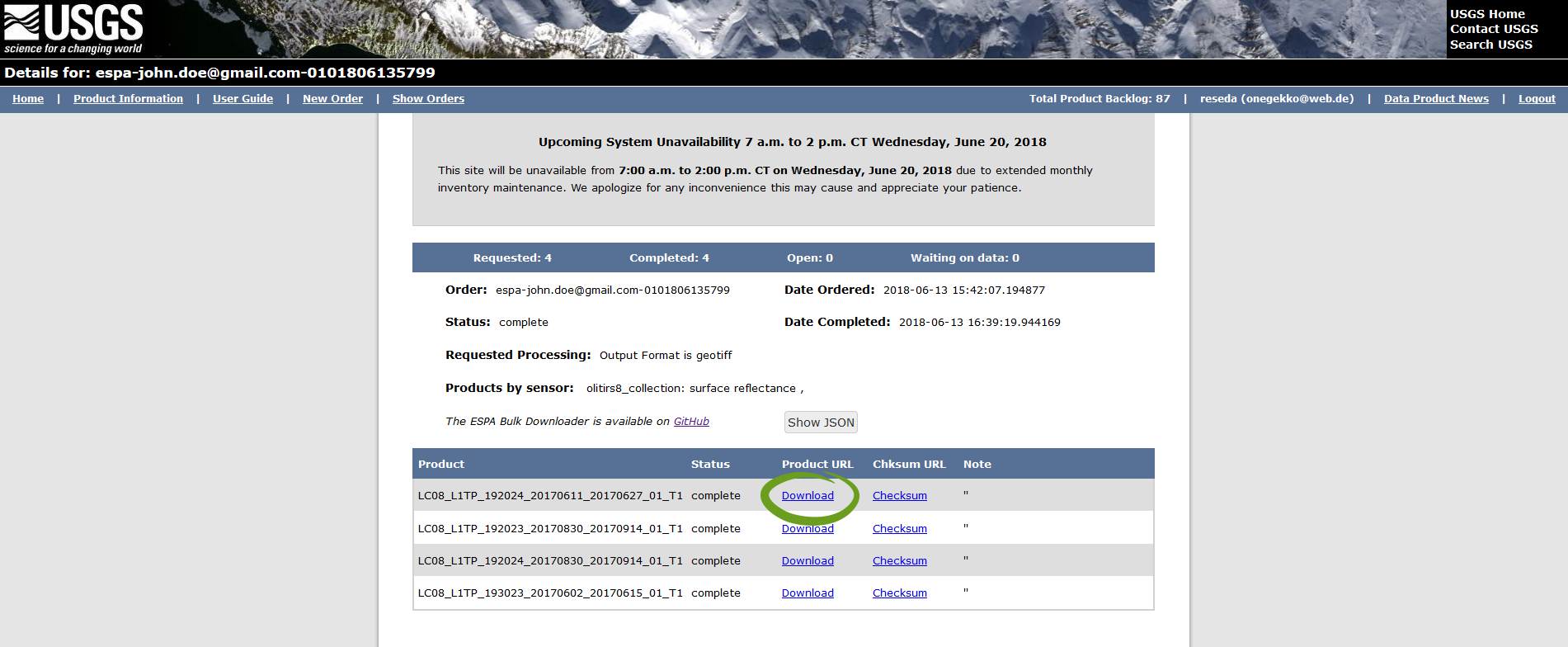Viewport: 1568px width, 647px height.
Task: Download the LC08 193023 20170602 product
Action: [x=808, y=593]
